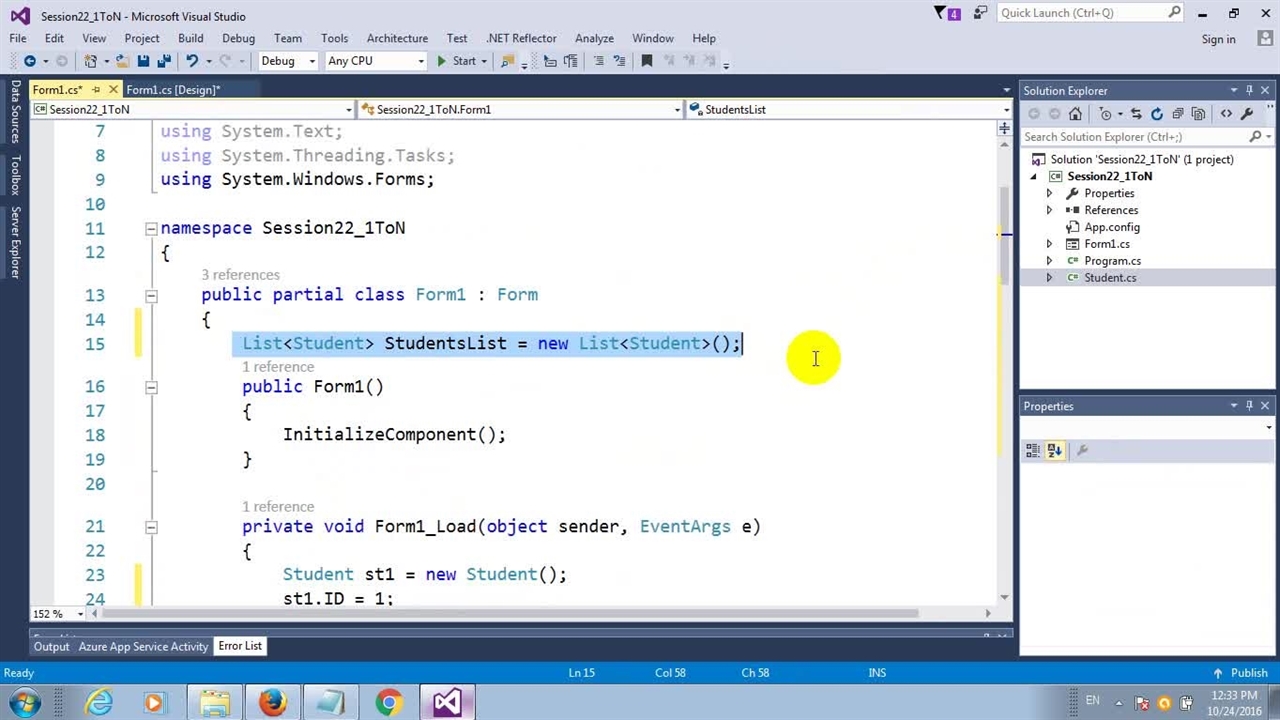
Task: Click the bookmark icon in the toolbar
Action: point(647,61)
